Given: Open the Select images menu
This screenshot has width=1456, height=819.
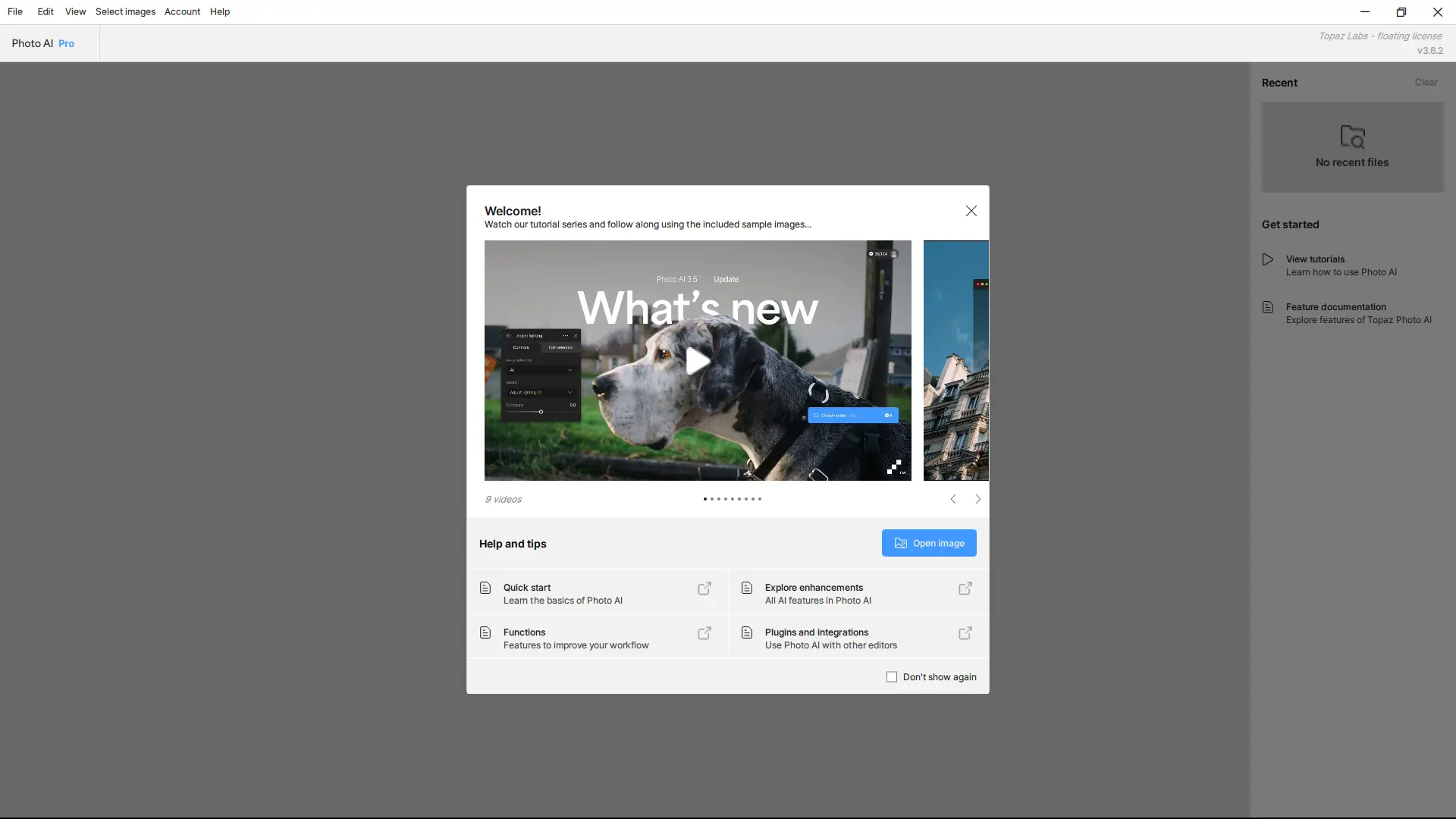Looking at the screenshot, I should tap(125, 11).
